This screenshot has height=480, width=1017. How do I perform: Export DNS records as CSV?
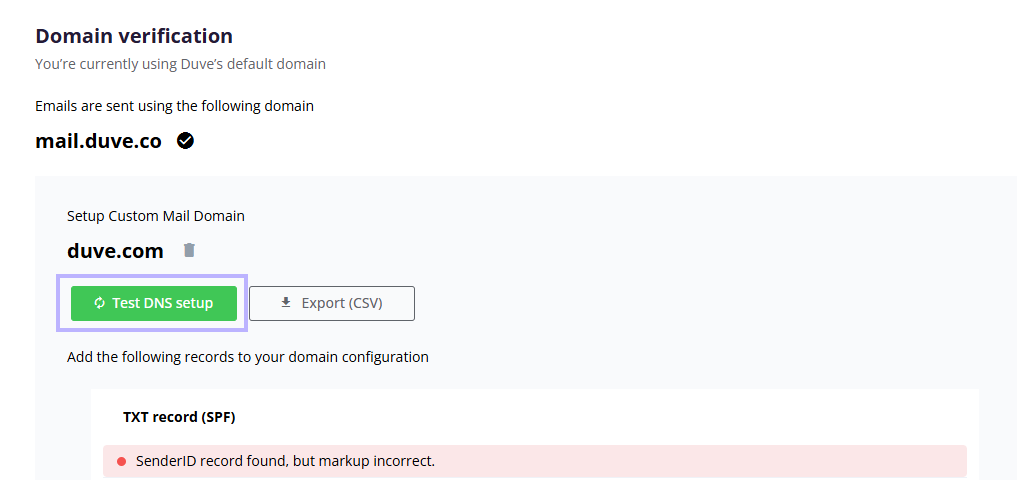click(x=332, y=303)
